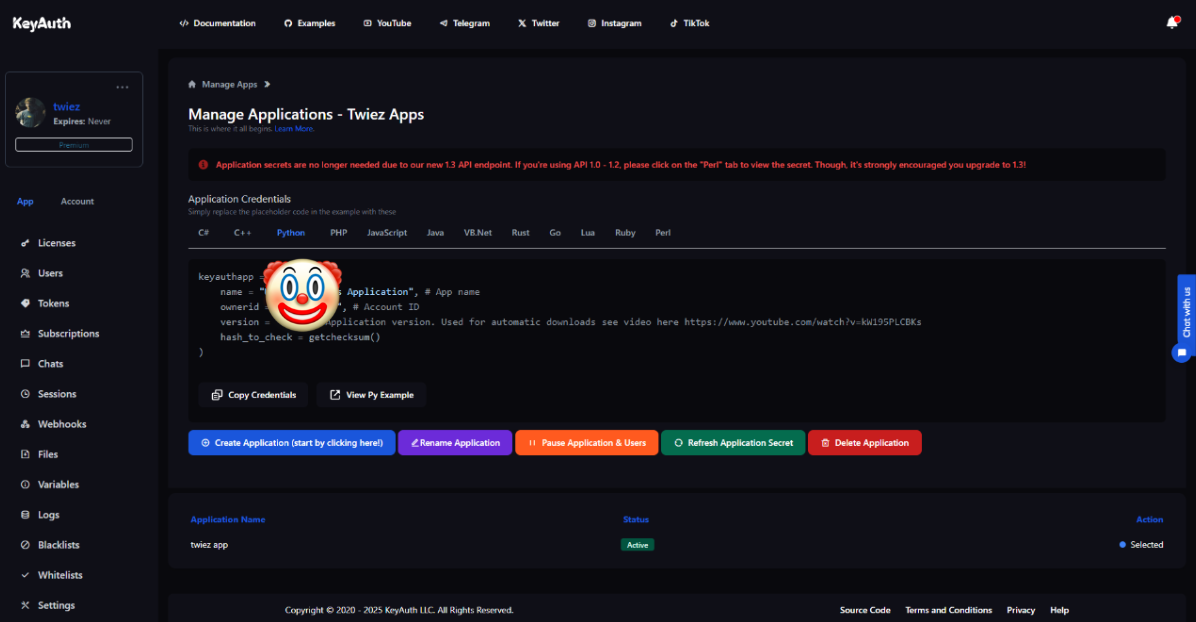Click the twiez app application name
The image size is (1196, 622).
click(209, 545)
